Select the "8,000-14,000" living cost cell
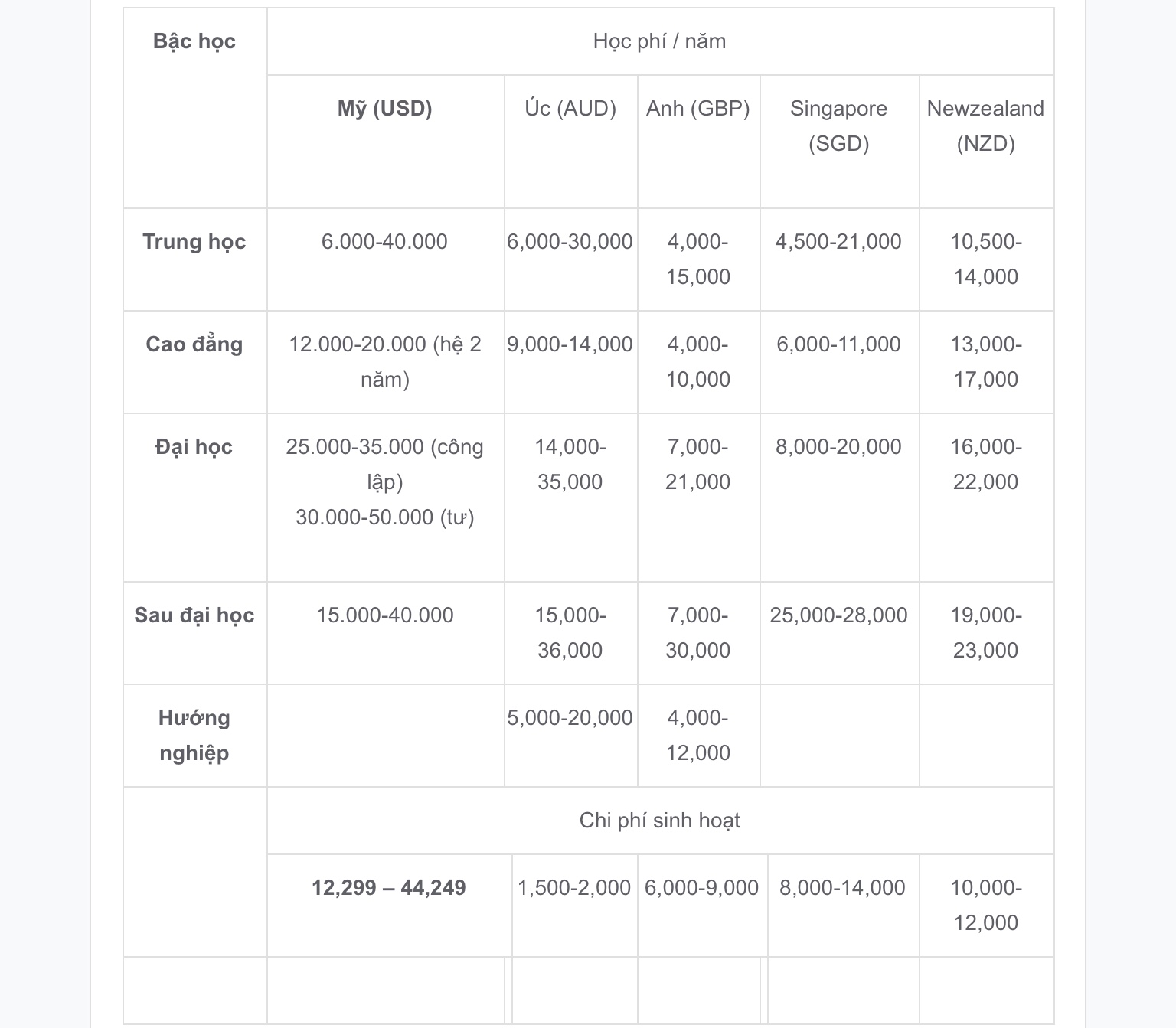Viewport: 1176px width, 1028px height. point(842,888)
